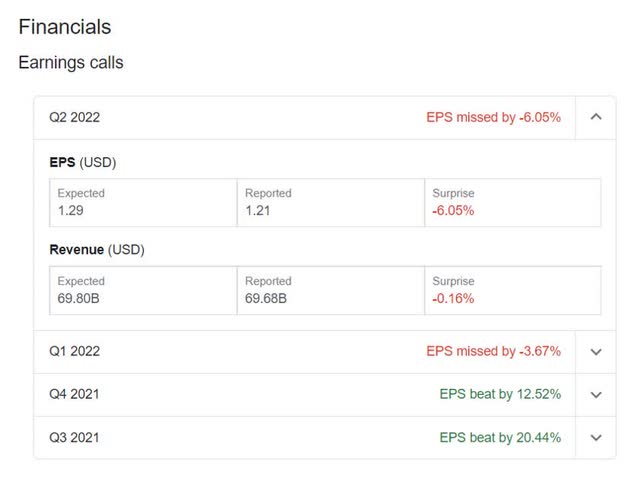Click 'EPS beat by 12.52%' text

(500, 395)
